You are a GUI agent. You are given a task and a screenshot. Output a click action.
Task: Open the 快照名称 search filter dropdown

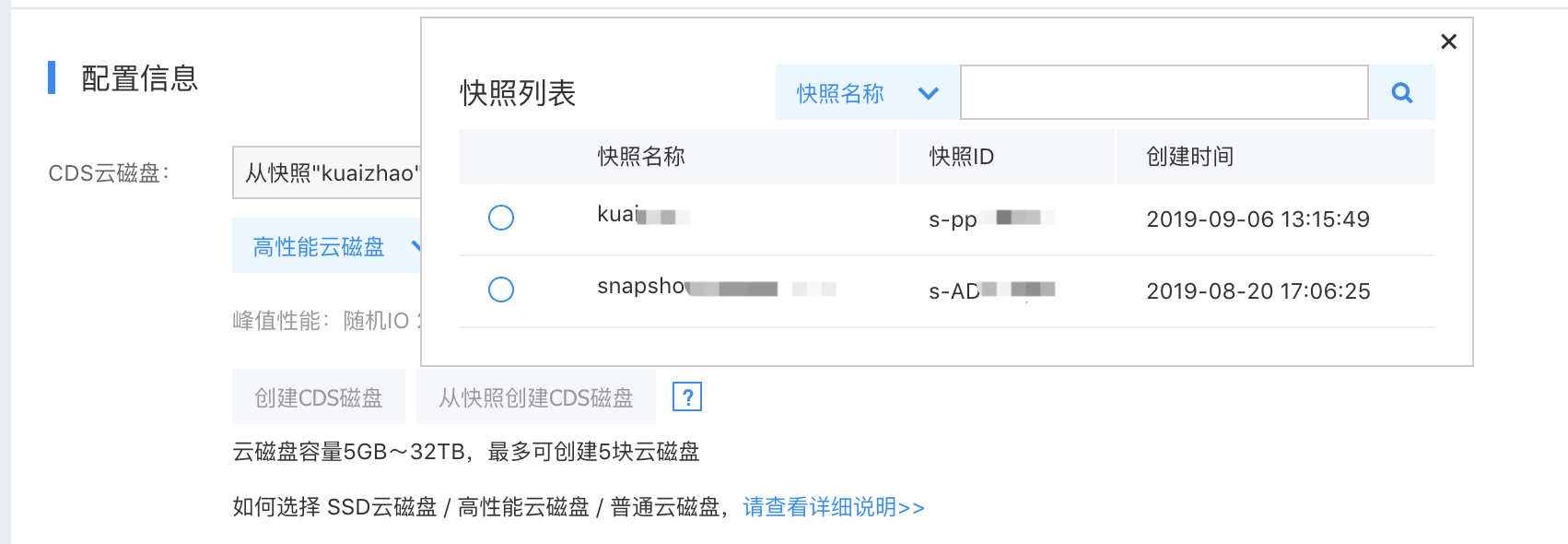tap(867, 92)
